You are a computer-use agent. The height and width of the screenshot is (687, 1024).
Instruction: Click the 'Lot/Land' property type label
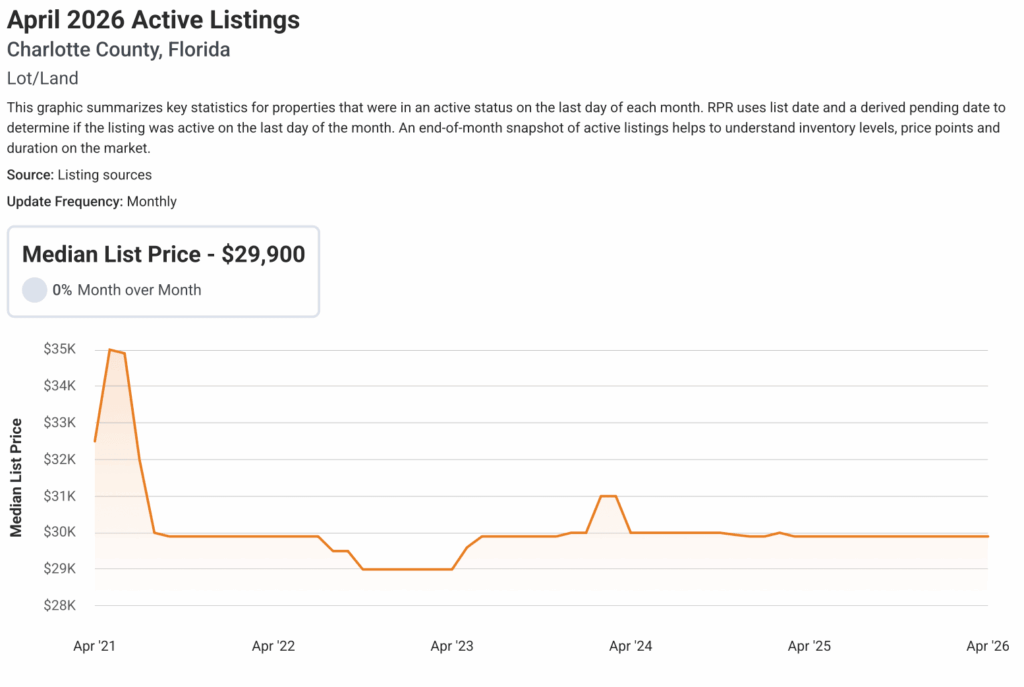pyautogui.click(x=42, y=78)
